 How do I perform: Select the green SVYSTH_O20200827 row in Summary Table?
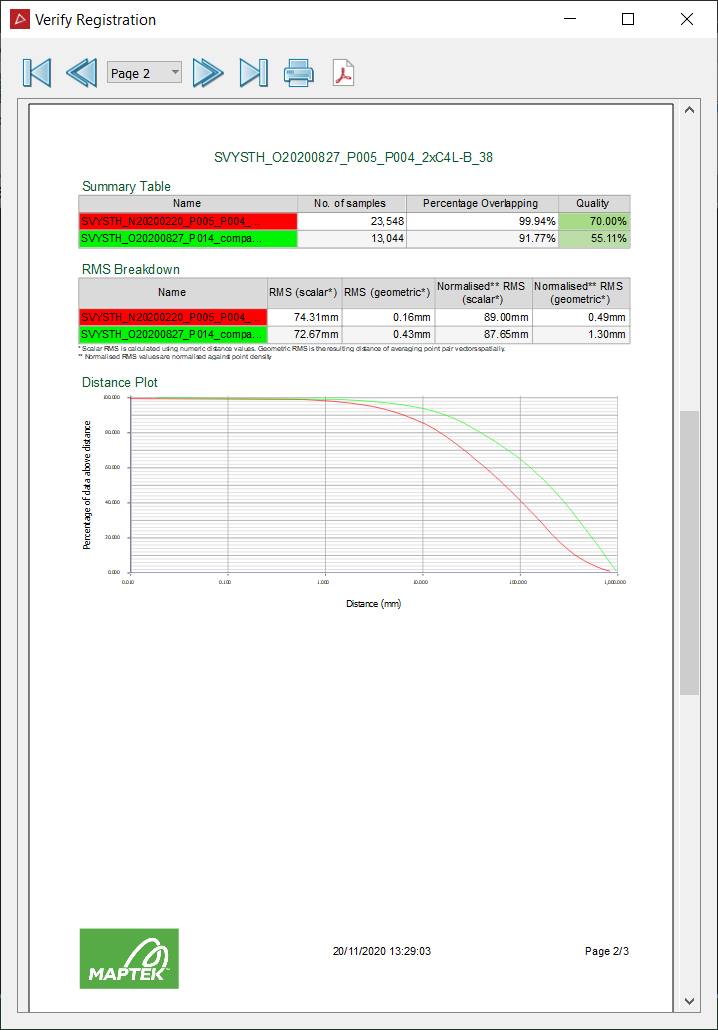pyautogui.click(x=353, y=238)
